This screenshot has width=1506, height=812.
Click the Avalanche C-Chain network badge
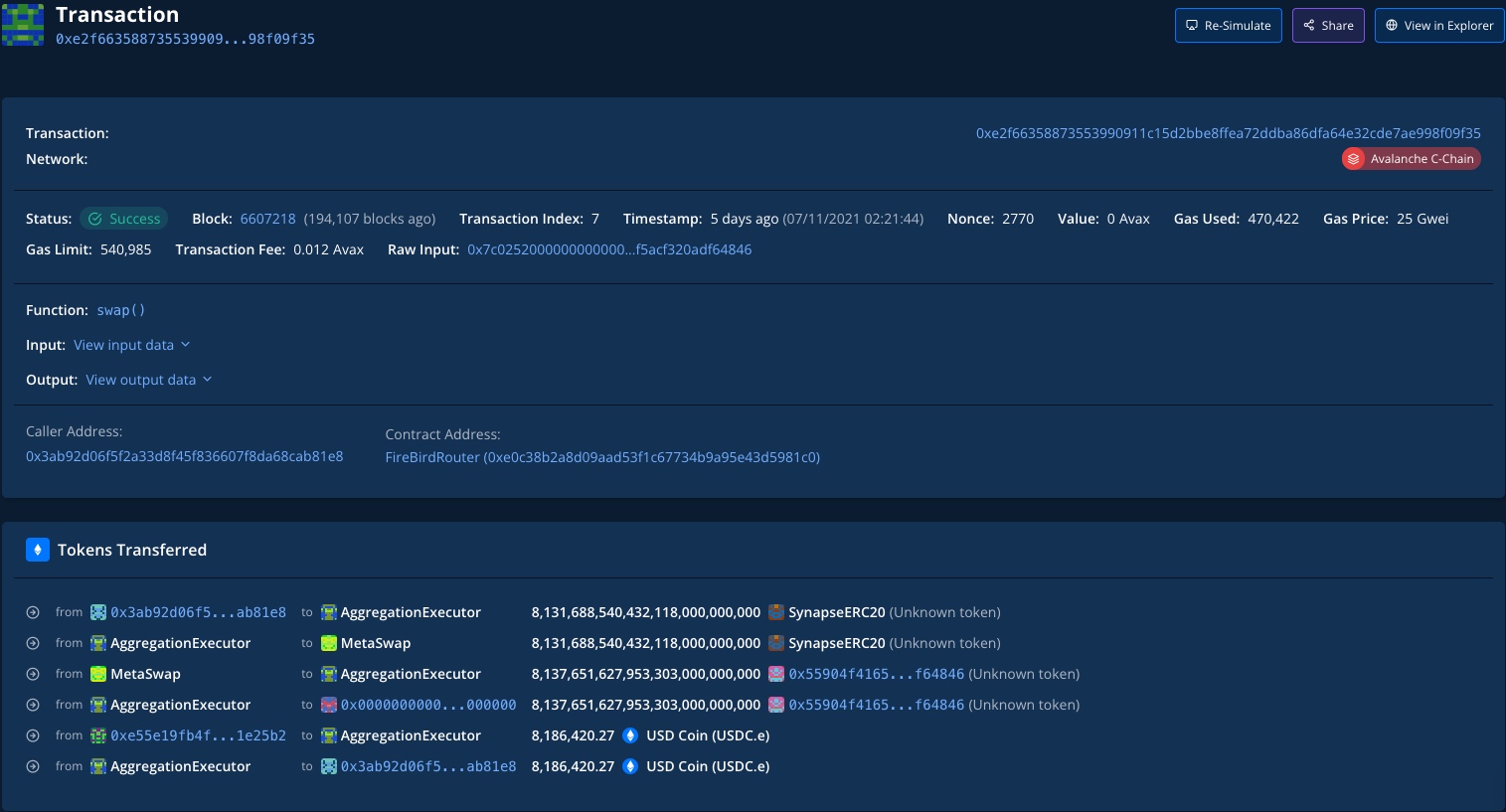(1412, 159)
